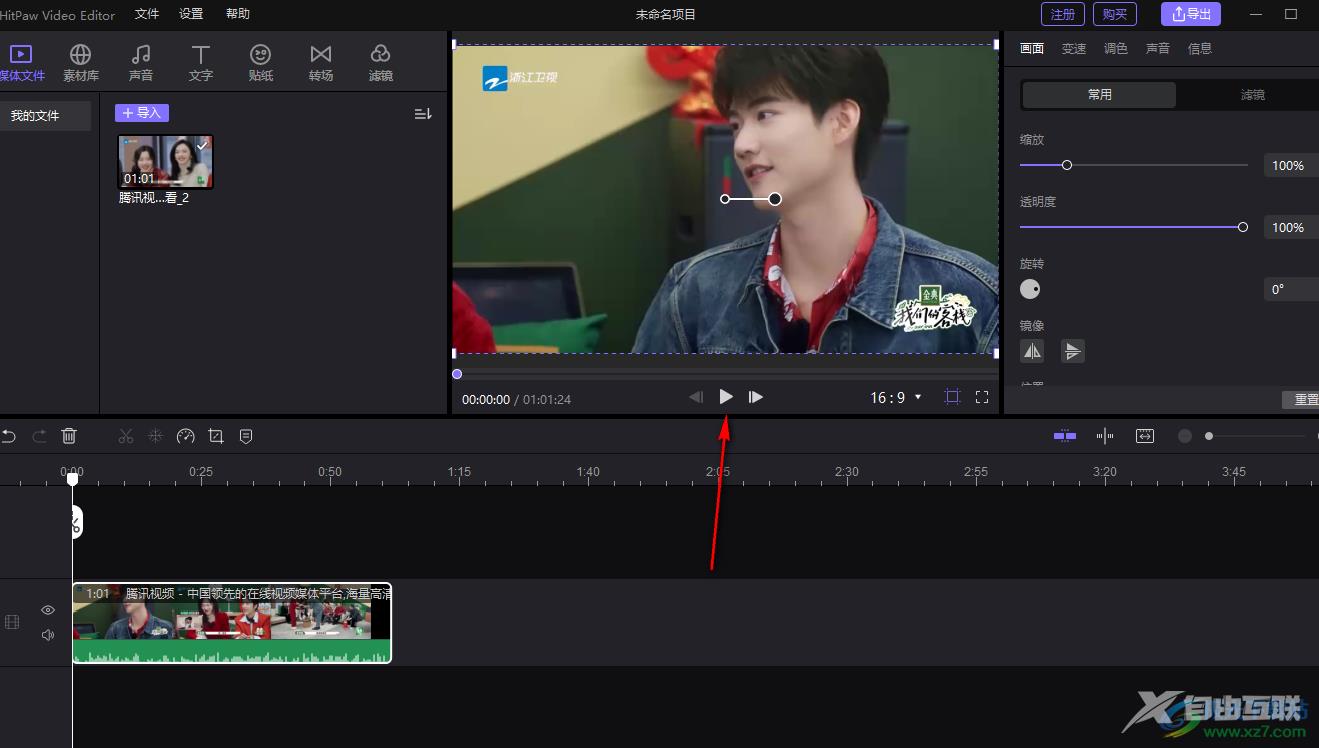Open the speed gauge tool
This screenshot has width=1319, height=748.
(x=185, y=436)
